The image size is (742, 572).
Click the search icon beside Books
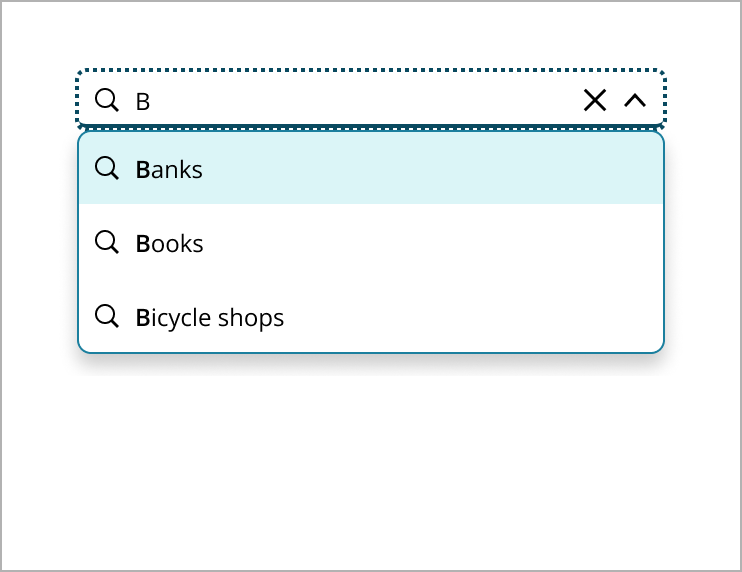tap(106, 242)
